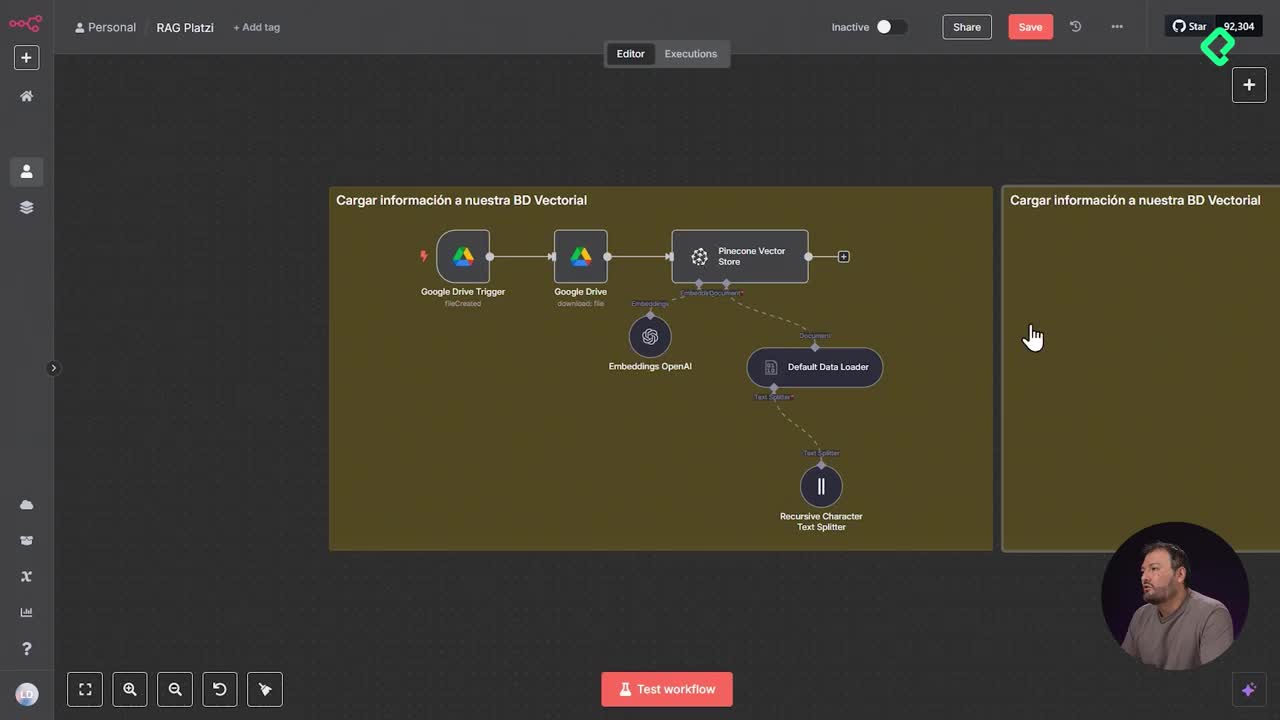
Task: Switch to the Executions tab
Action: click(x=690, y=53)
